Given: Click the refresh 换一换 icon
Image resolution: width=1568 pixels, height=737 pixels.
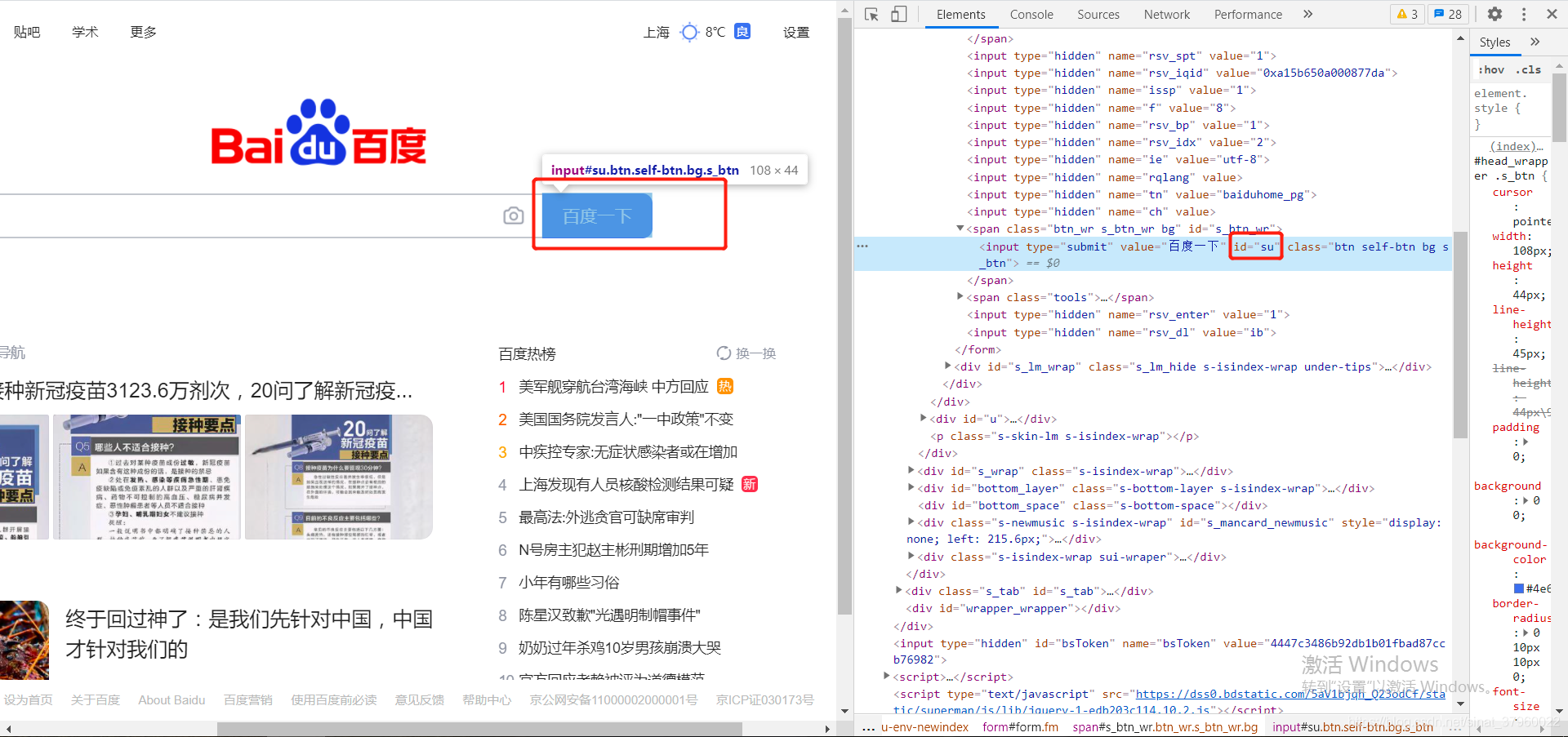Looking at the screenshot, I should (724, 353).
